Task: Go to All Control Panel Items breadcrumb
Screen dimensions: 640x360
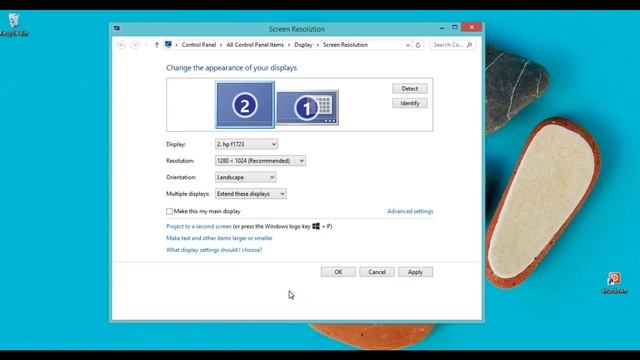Action: [x=255, y=45]
